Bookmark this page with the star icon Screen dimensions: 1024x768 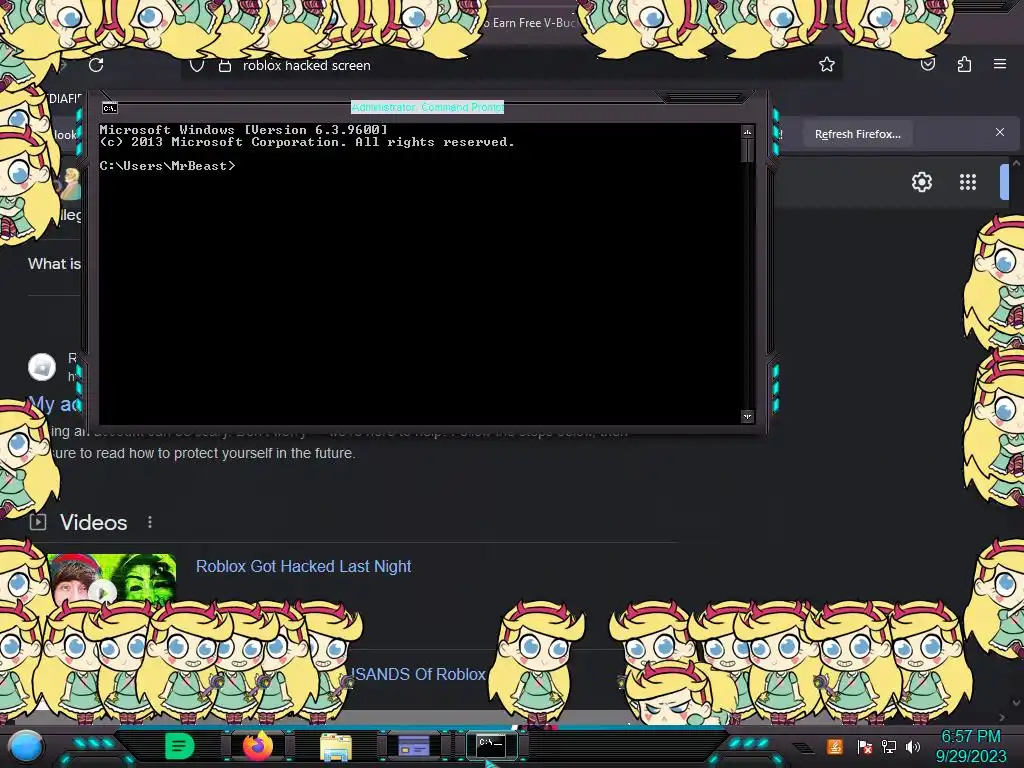(x=827, y=64)
